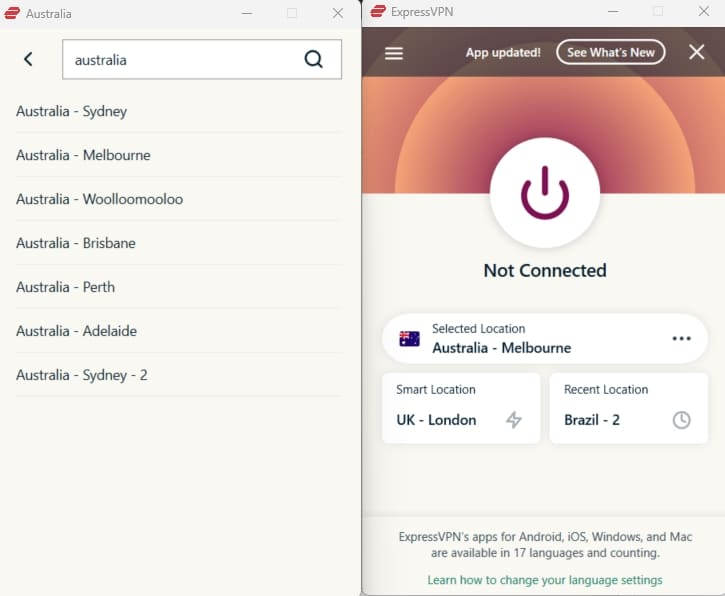Open the language settings help link
Image resolution: width=725 pixels, height=596 pixels.
544,580
